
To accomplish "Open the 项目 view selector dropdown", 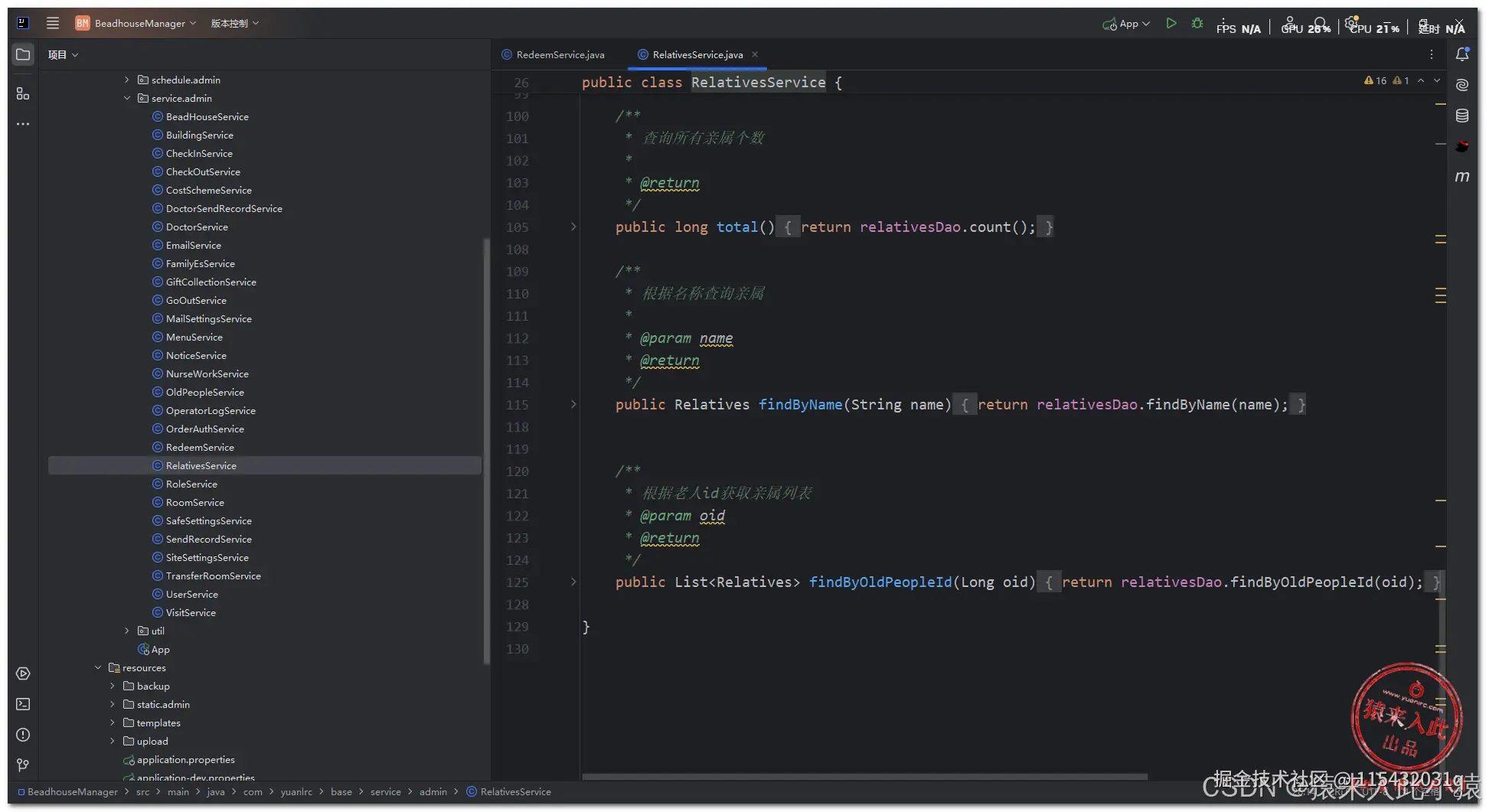I will point(63,54).
